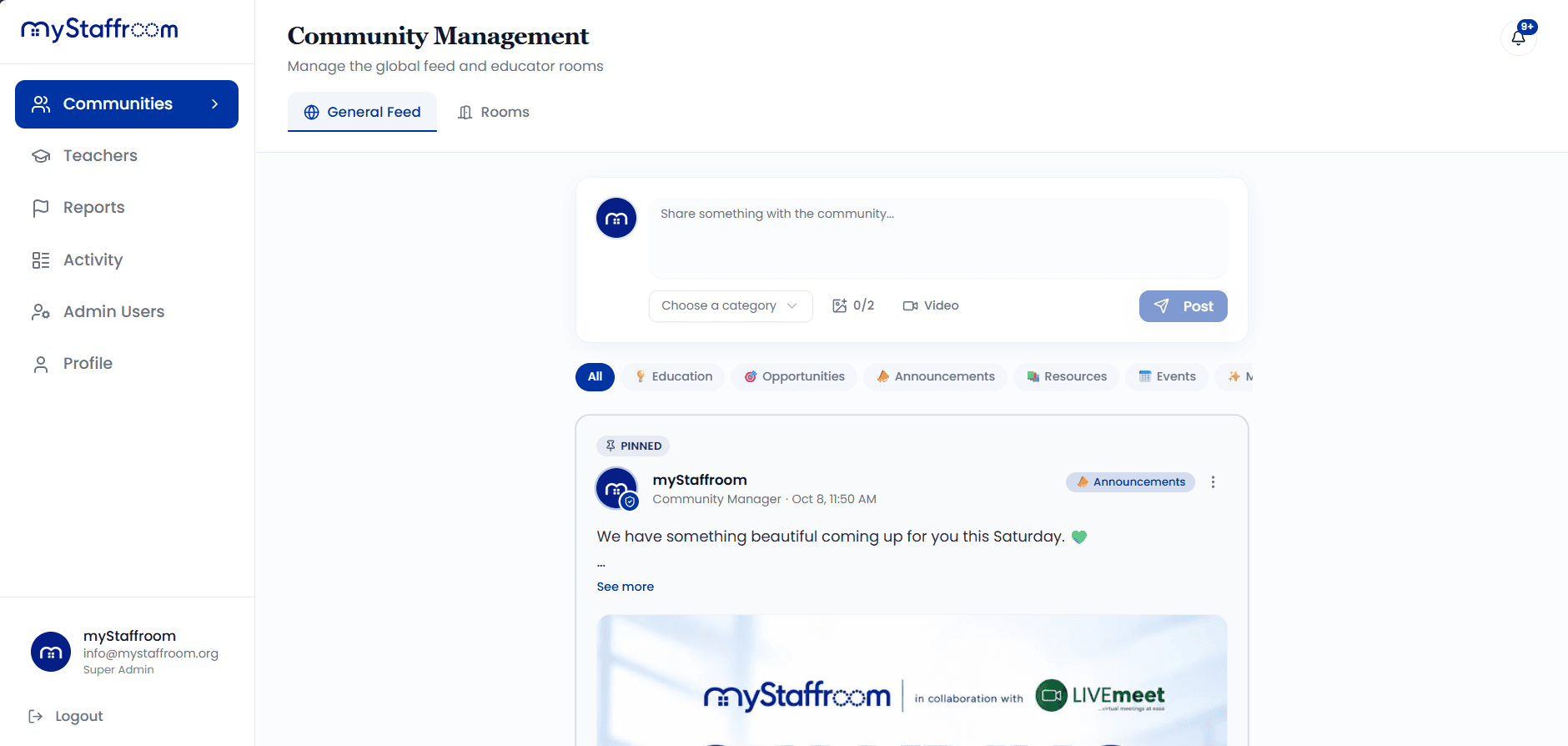Click the Announcements tag on pinned post
This screenshot has width=1568, height=746.
[x=1130, y=482]
